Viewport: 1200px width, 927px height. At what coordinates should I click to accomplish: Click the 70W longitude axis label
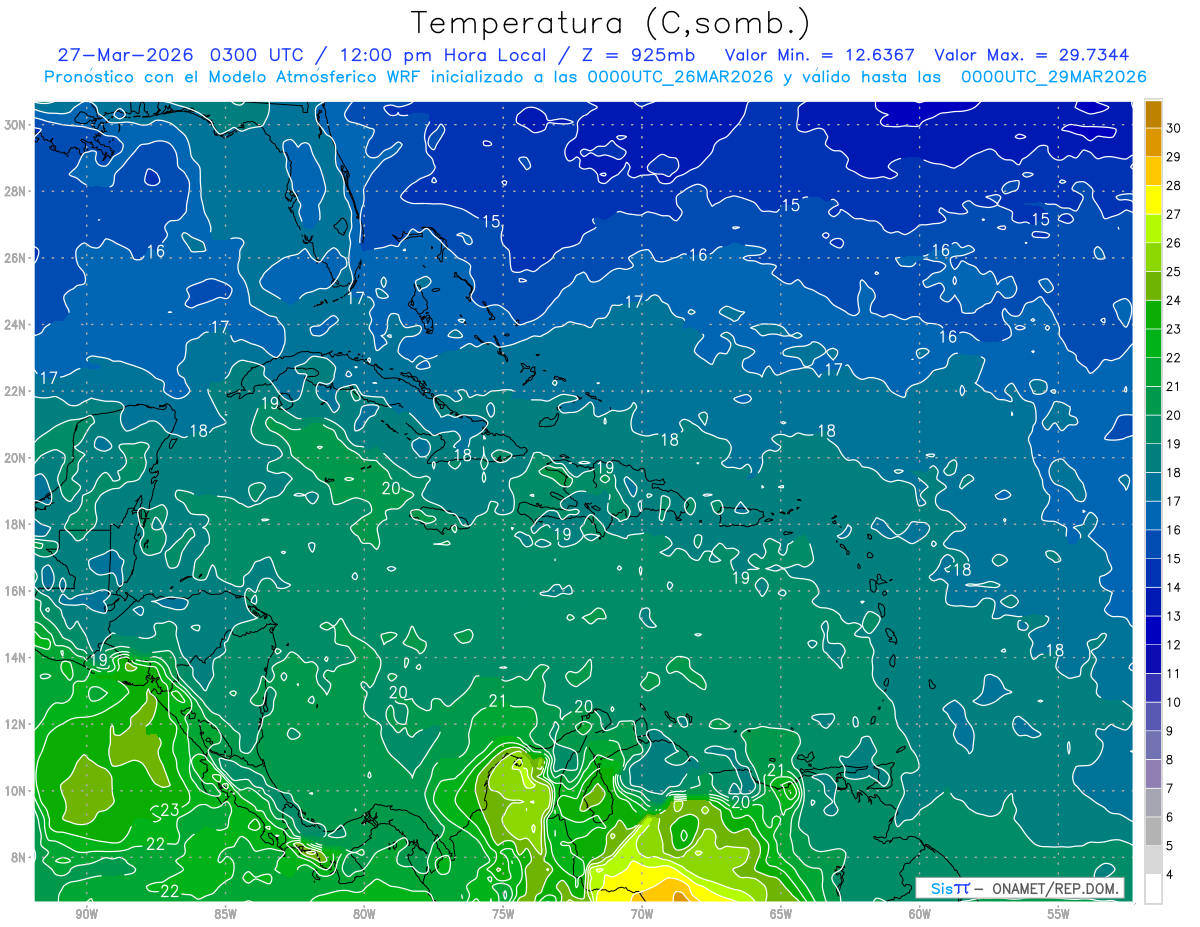click(x=642, y=914)
